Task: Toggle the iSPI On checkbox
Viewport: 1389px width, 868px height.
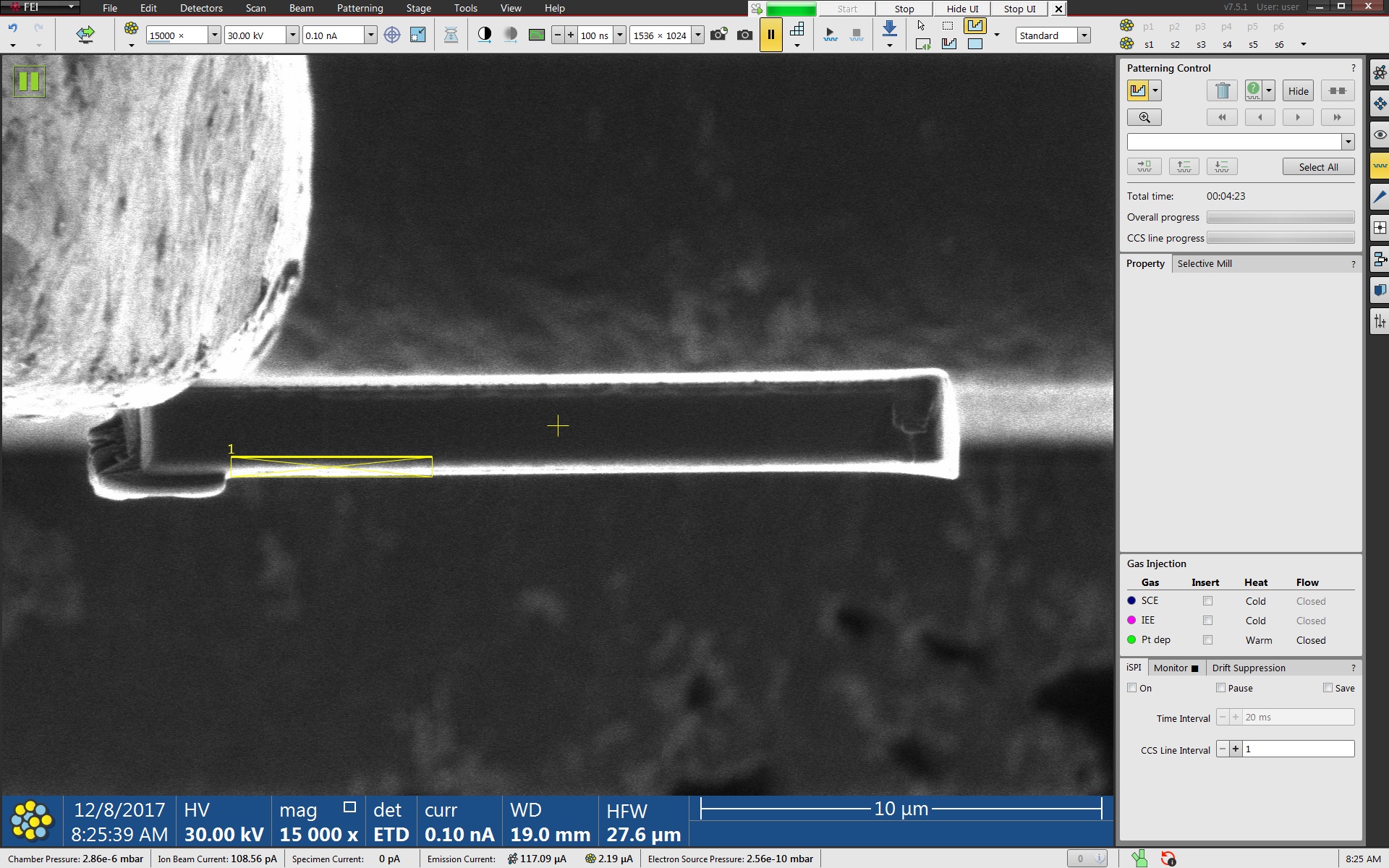Action: pyautogui.click(x=1132, y=688)
